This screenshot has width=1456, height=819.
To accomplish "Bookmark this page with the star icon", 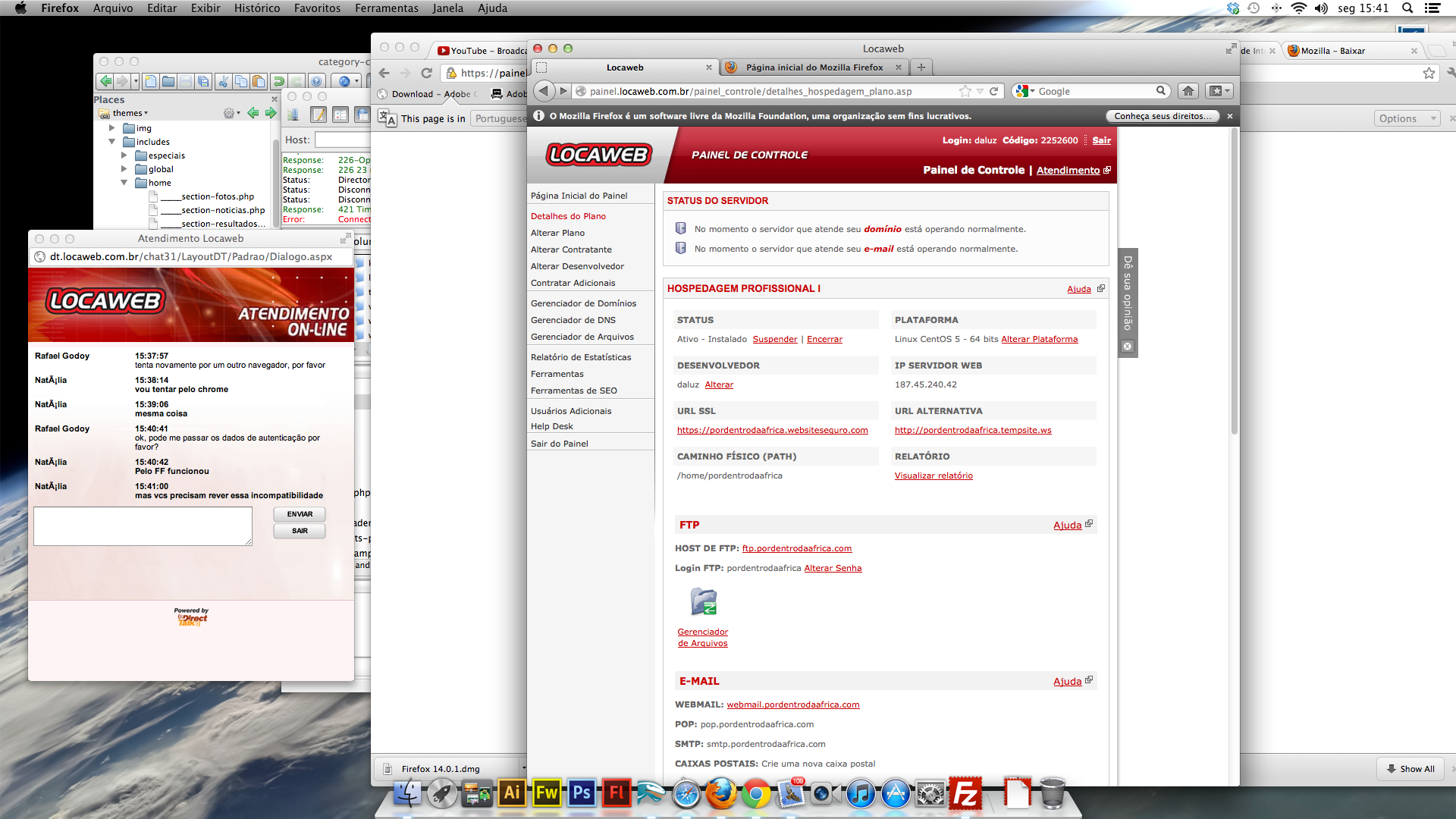I will pyautogui.click(x=965, y=91).
